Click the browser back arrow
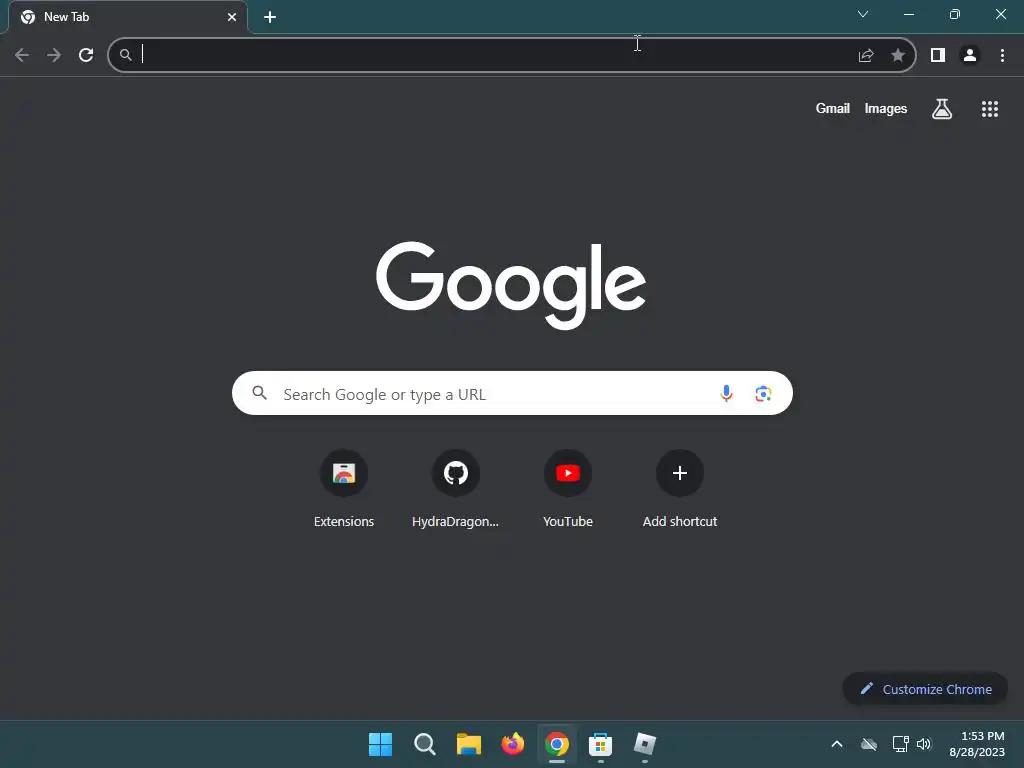The height and width of the screenshot is (768, 1024). click(x=22, y=55)
